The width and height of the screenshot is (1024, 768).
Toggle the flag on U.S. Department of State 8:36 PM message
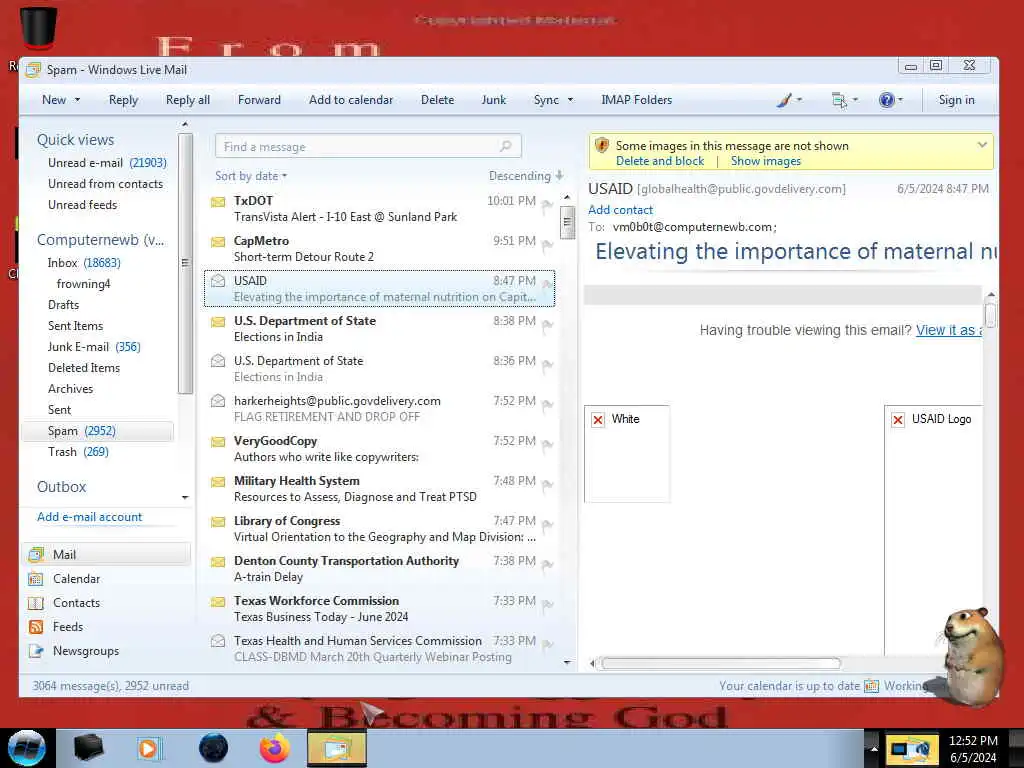tap(547, 366)
